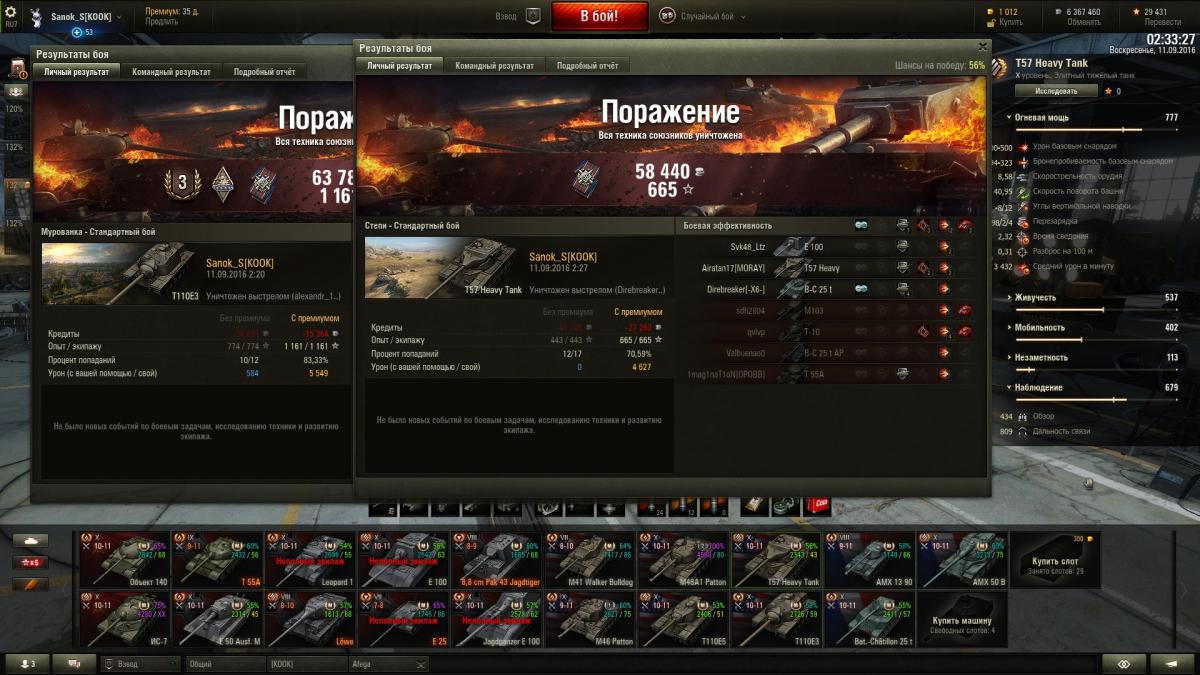Open the chat channels icon
Image resolution: width=1200 pixels, height=675 pixels.
click(74, 664)
